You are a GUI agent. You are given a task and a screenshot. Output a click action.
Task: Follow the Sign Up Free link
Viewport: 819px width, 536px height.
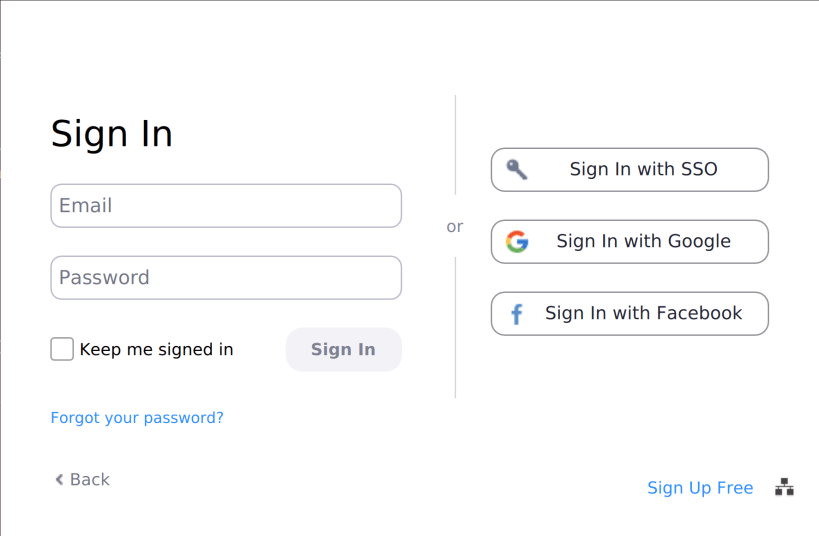pyautogui.click(x=700, y=488)
